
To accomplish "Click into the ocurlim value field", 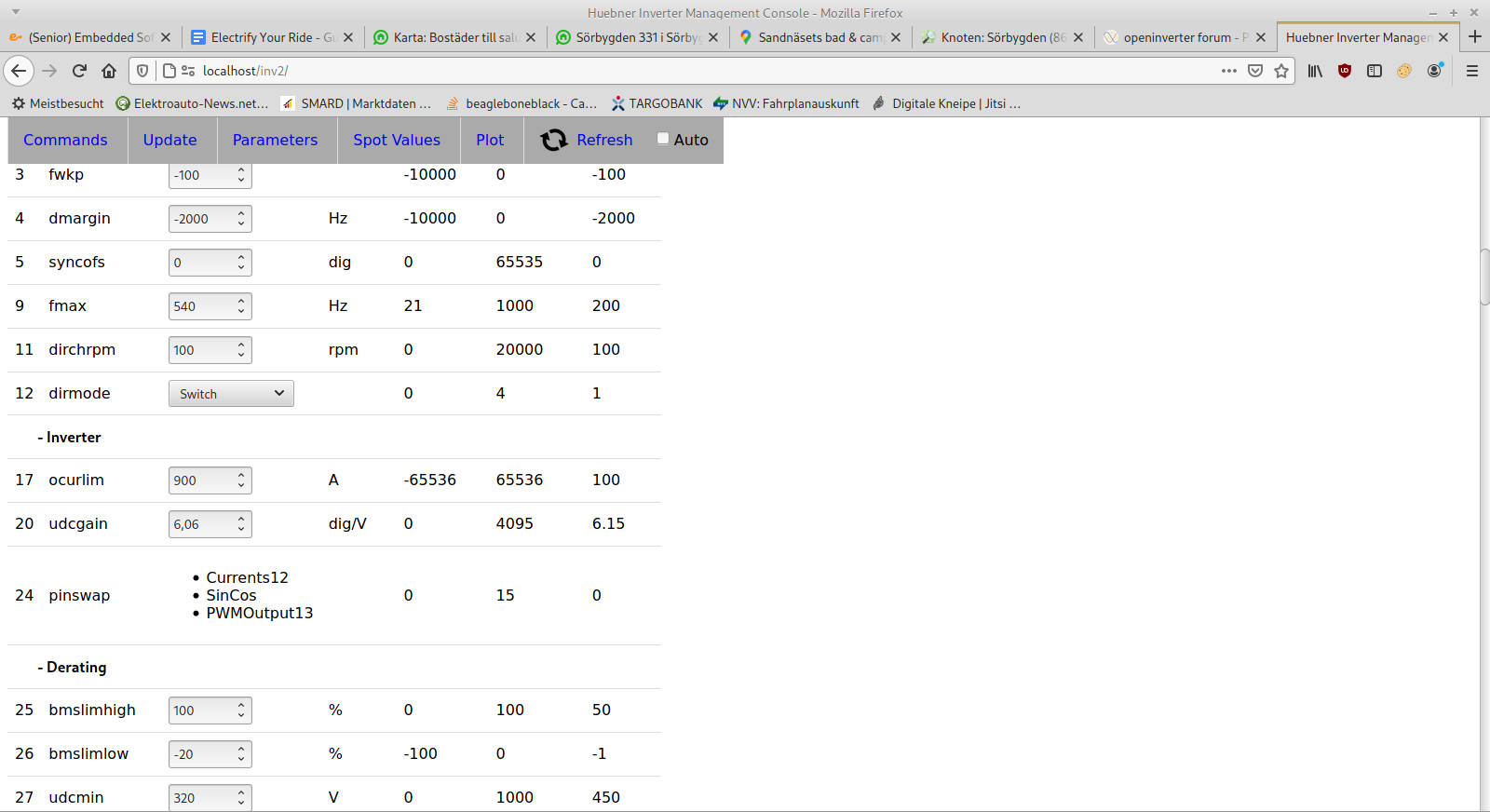I will coord(200,480).
